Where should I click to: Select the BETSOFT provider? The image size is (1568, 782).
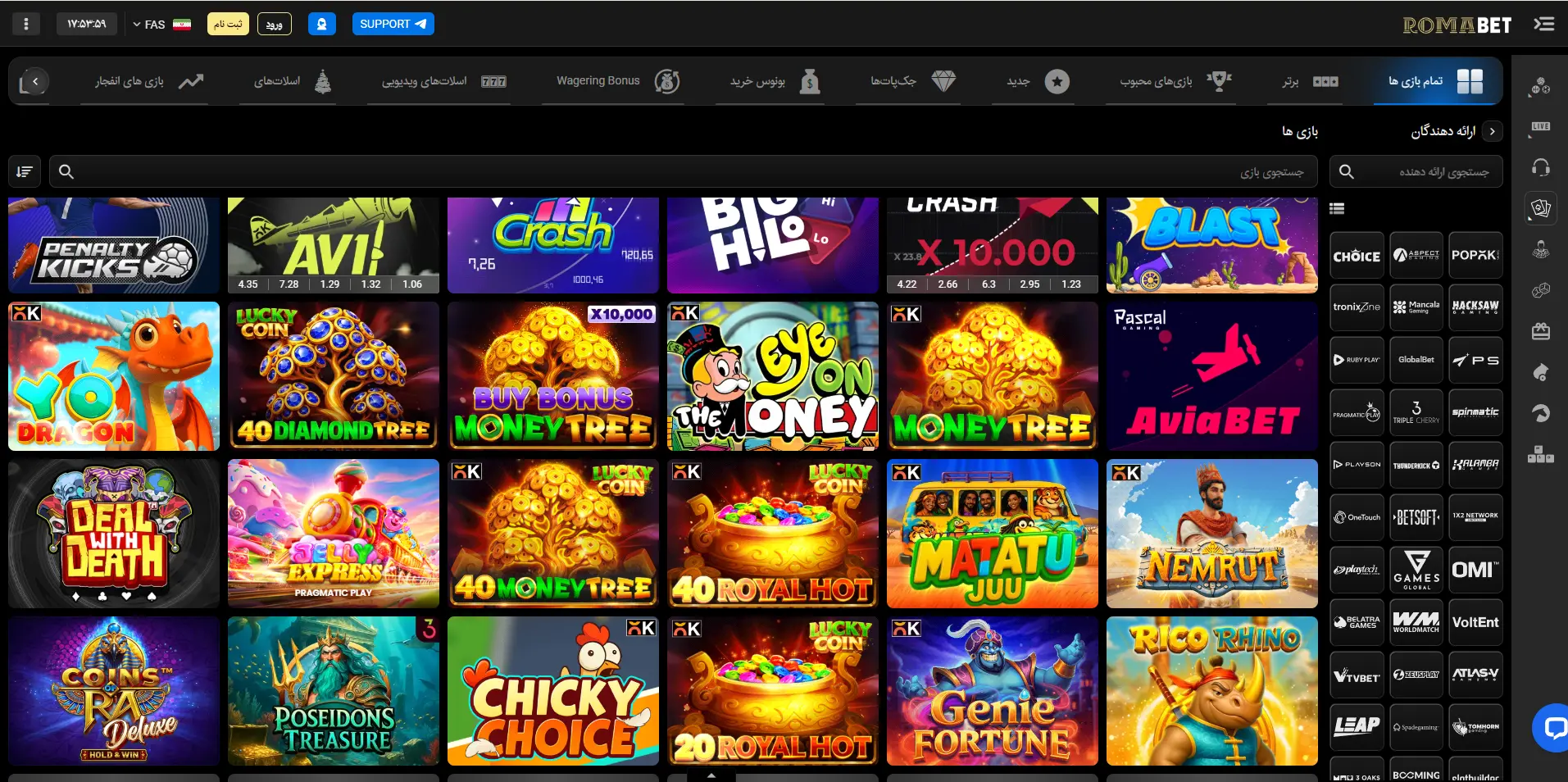(x=1416, y=517)
